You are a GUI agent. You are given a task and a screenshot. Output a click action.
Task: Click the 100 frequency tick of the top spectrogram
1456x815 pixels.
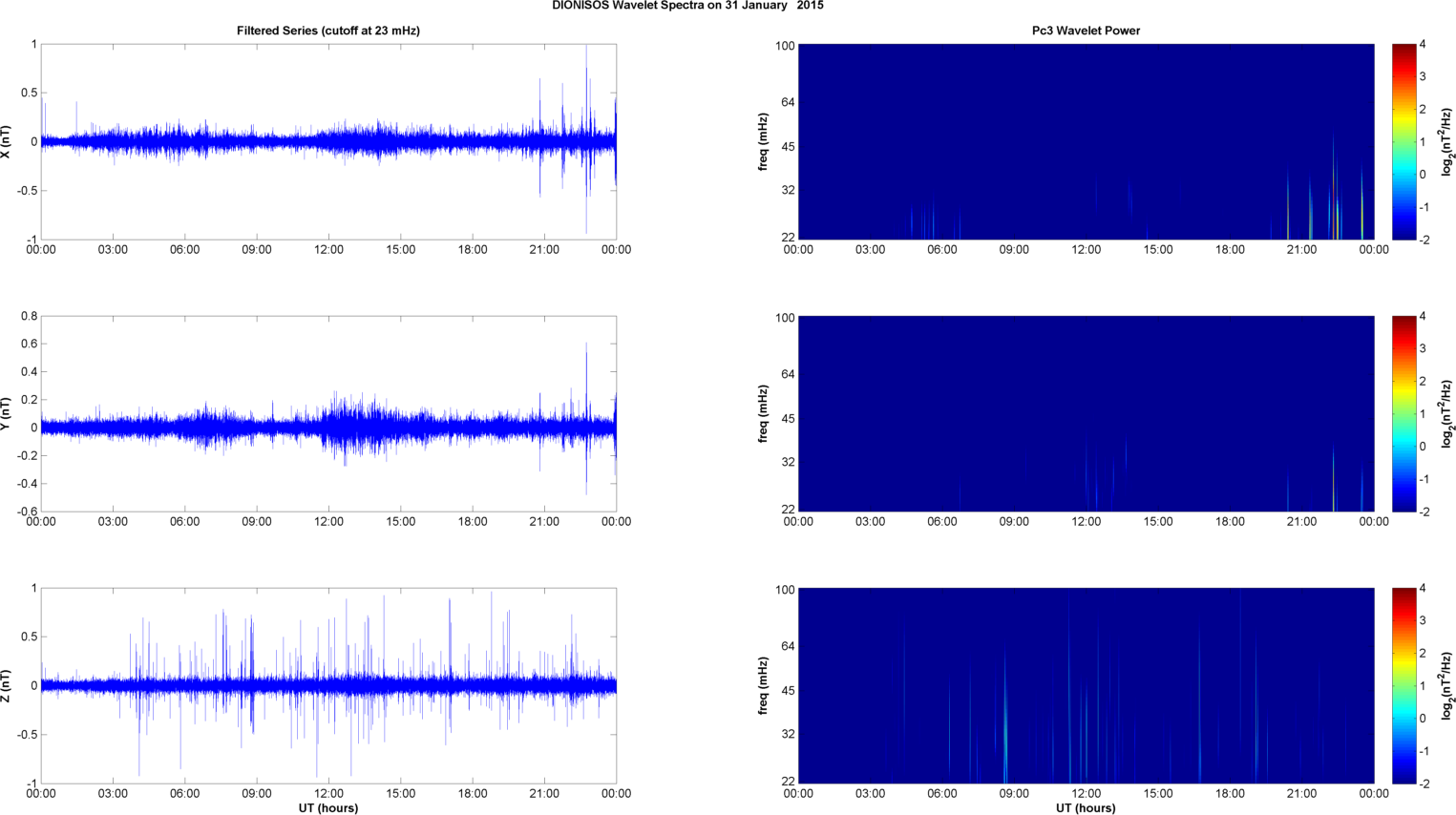(785, 46)
